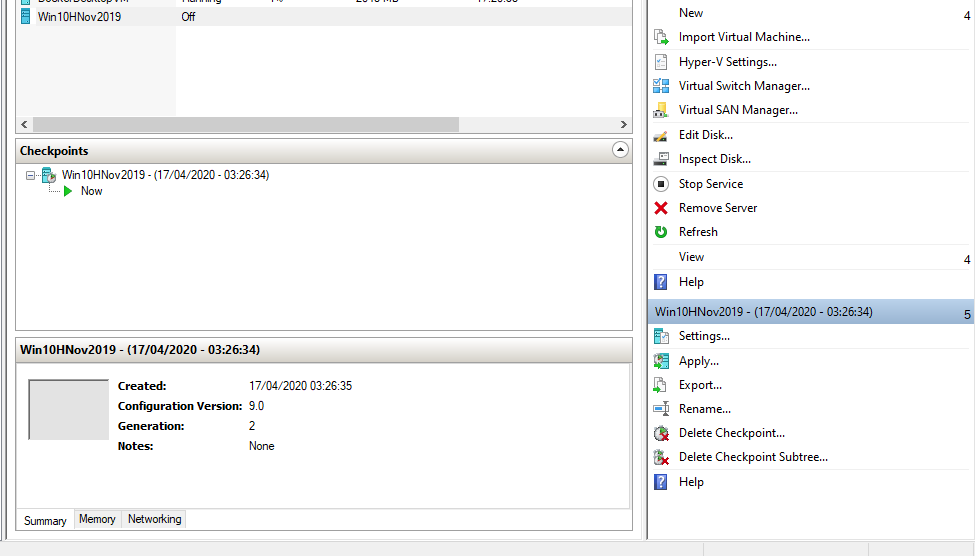Select the Win10HNov2019 checkpoint in tree

pos(165,175)
